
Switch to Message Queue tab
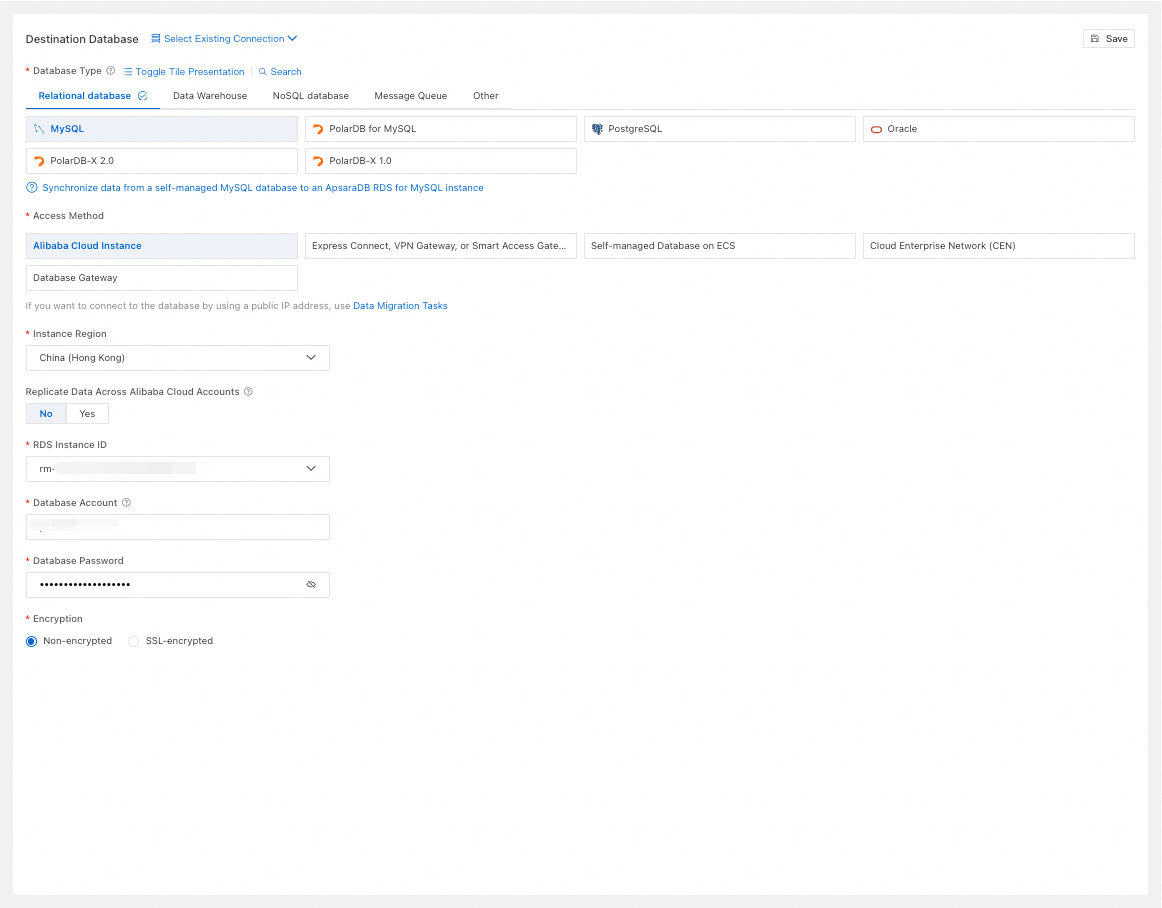[411, 96]
